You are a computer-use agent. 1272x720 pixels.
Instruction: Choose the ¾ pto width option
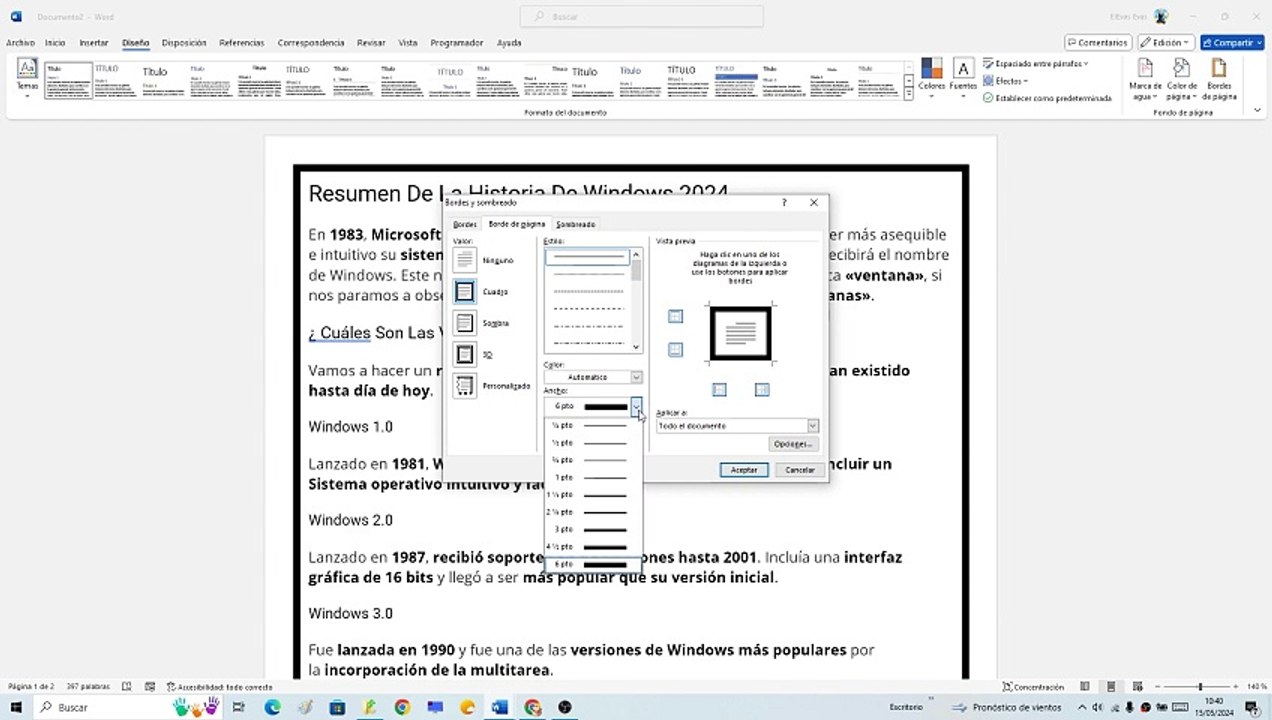pos(593,460)
